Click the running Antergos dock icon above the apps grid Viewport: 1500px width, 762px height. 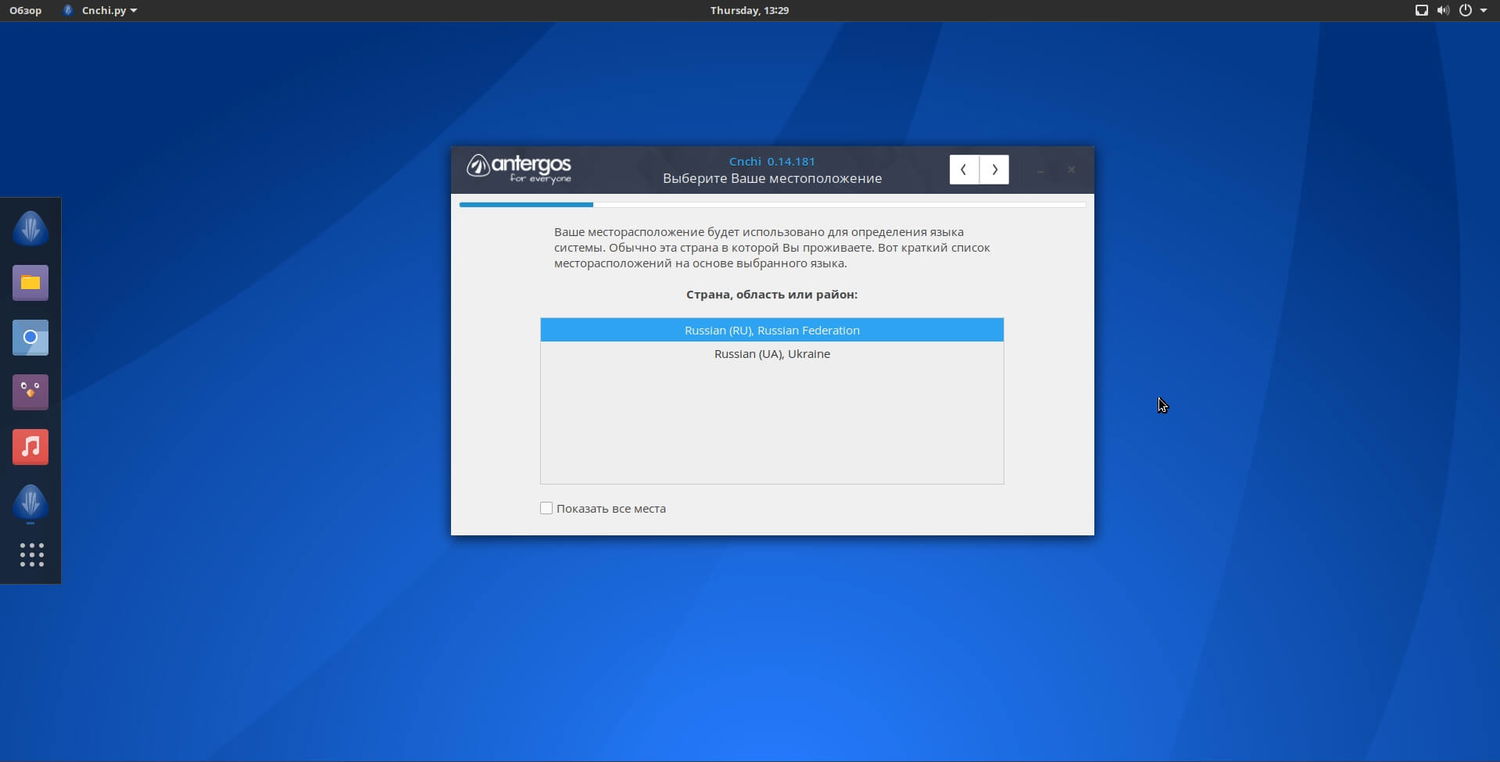click(x=30, y=501)
